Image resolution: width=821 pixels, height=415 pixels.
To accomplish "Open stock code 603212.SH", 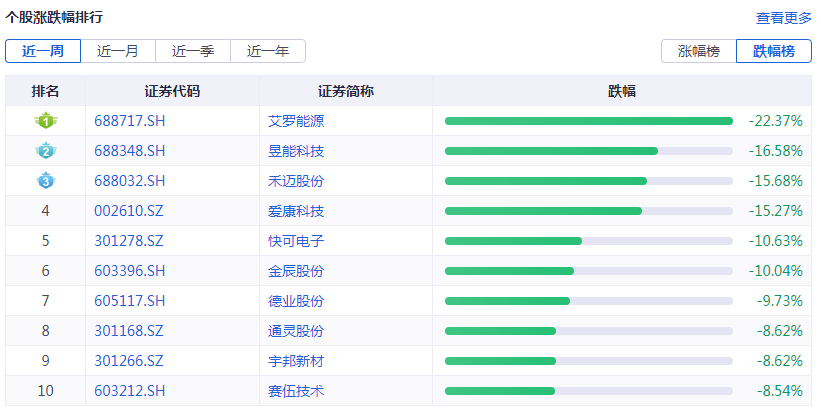I will tap(129, 391).
